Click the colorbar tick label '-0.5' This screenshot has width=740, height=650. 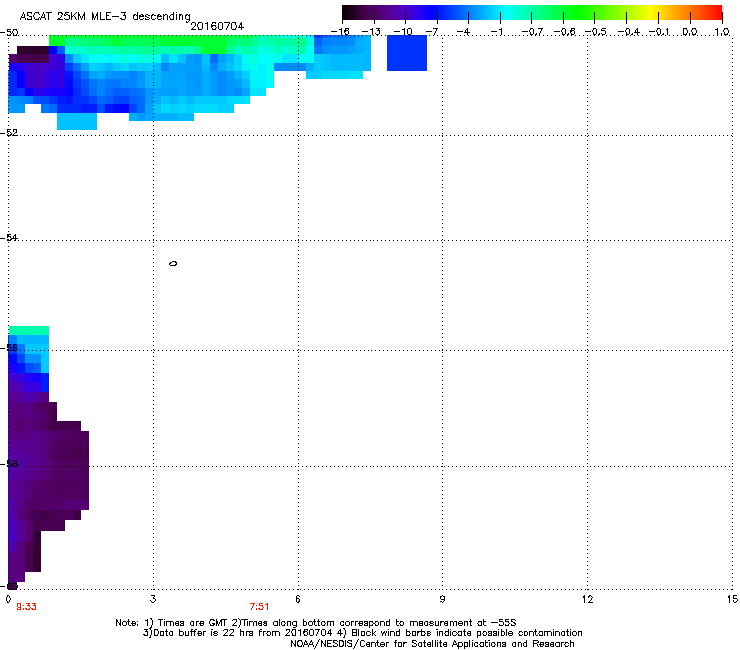pos(596,32)
